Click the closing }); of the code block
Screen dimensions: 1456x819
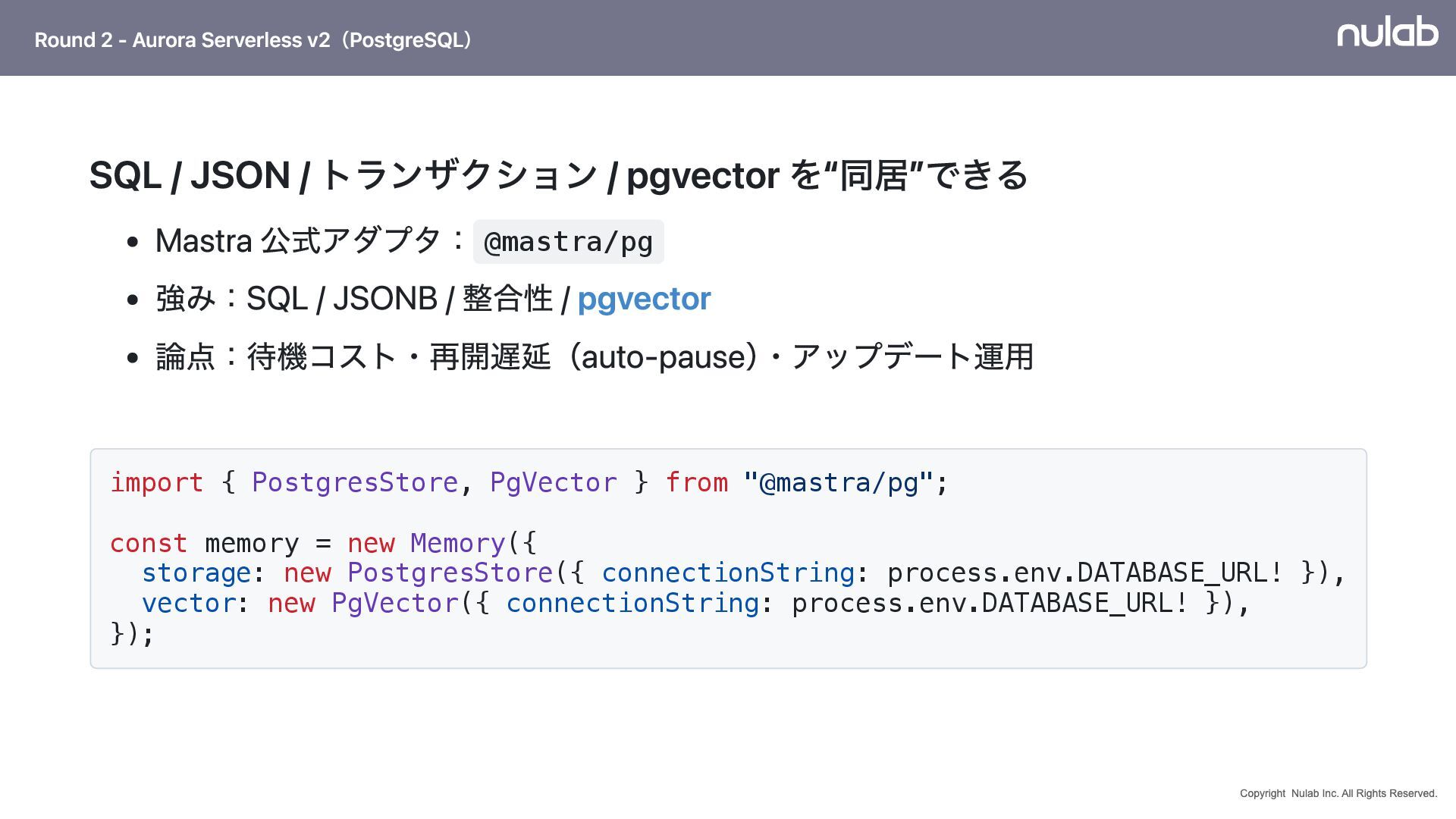pos(132,633)
